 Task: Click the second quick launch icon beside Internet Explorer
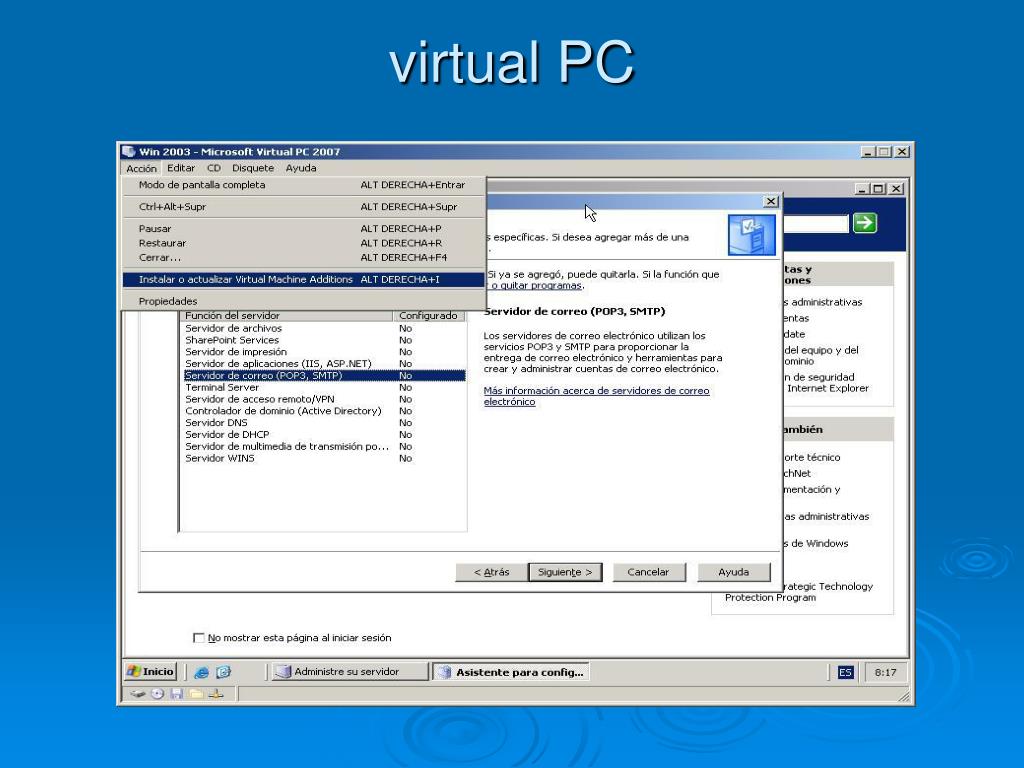pyautogui.click(x=223, y=672)
